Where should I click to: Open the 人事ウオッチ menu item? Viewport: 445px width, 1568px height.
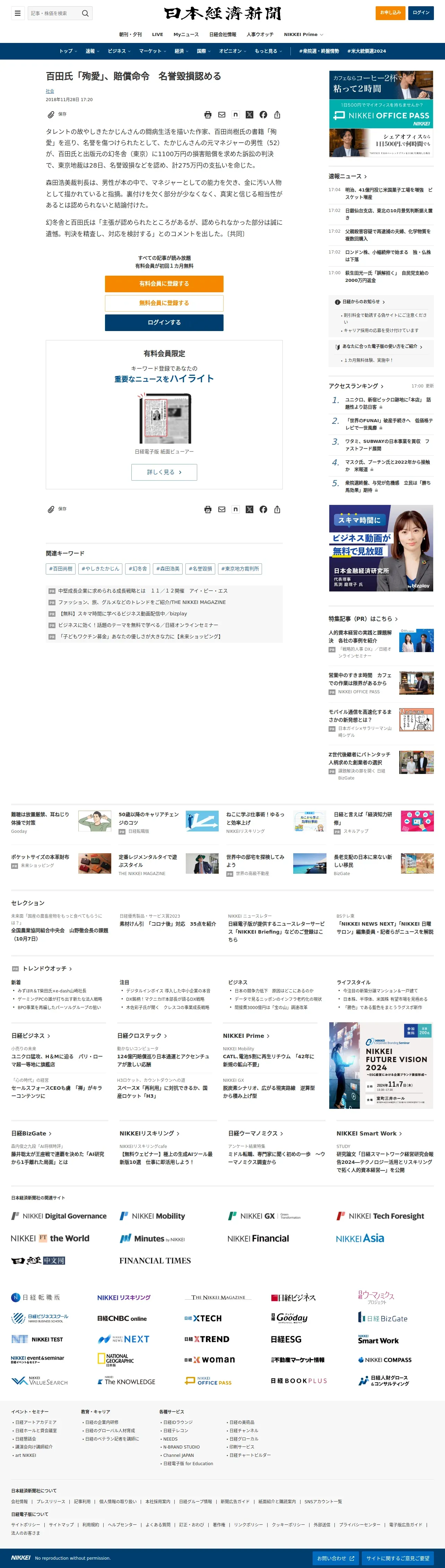click(x=260, y=35)
